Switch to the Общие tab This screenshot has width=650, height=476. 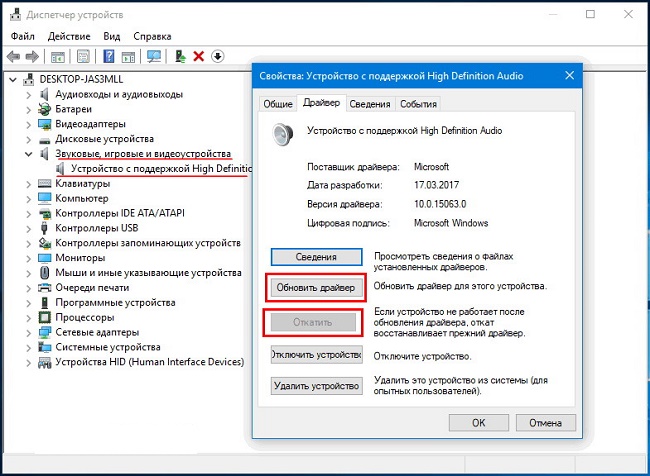(x=278, y=104)
